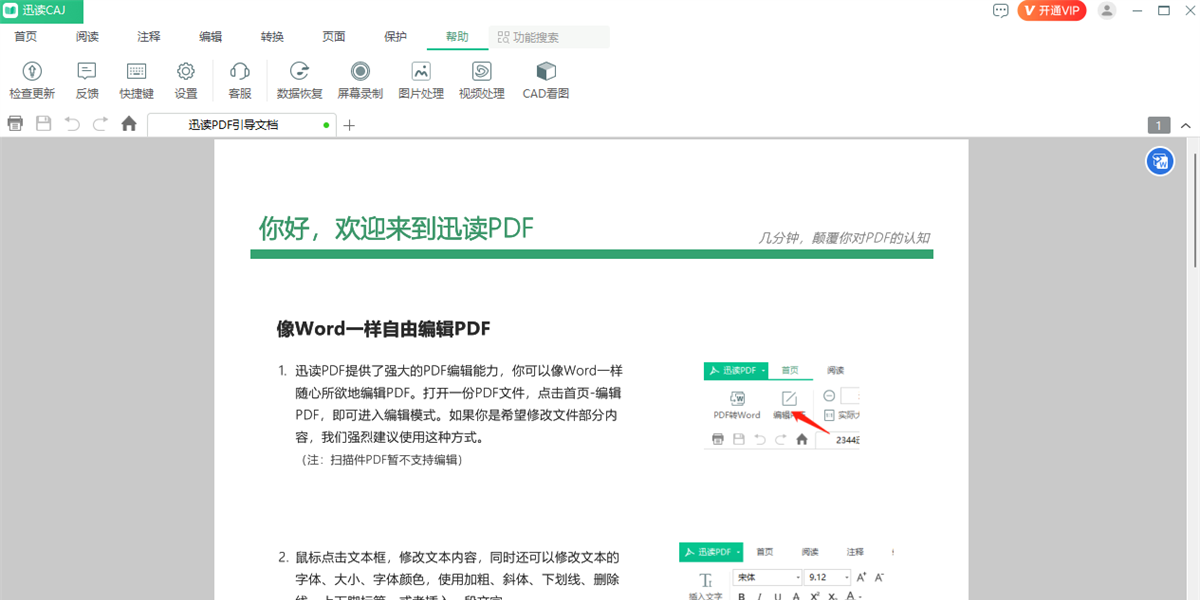Click the first tutorial screenshot image
1200x600 pixels.
point(781,406)
